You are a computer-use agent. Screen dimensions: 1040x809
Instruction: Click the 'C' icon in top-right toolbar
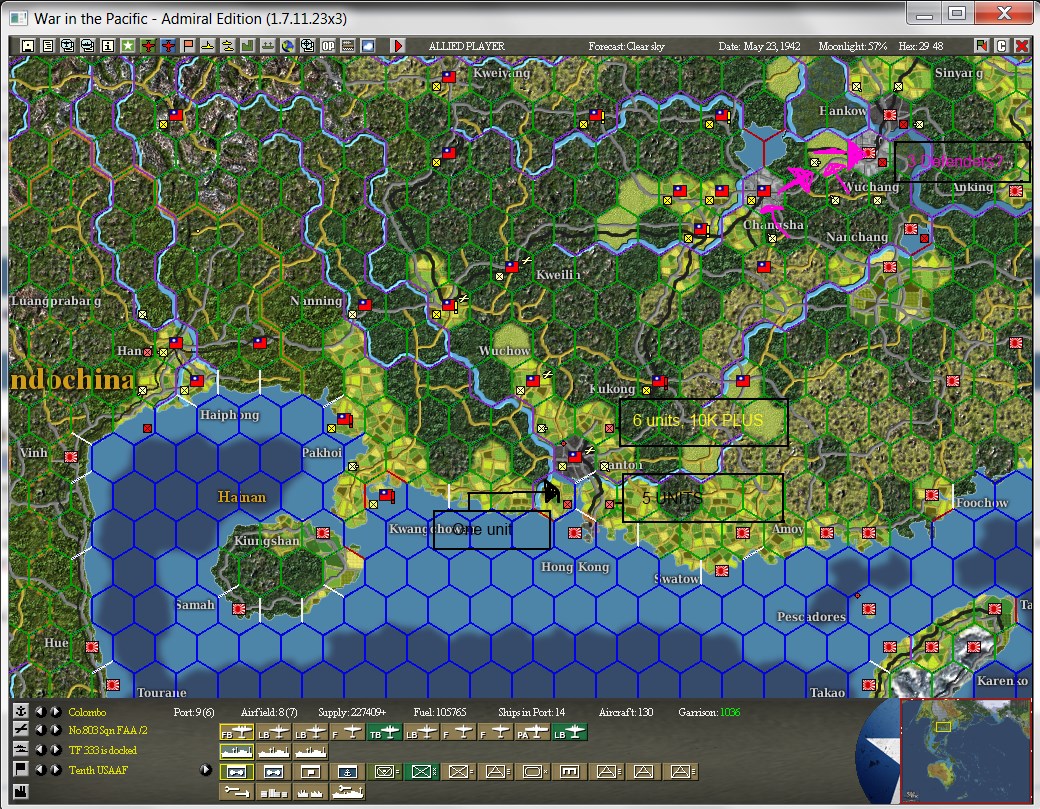(1002, 46)
